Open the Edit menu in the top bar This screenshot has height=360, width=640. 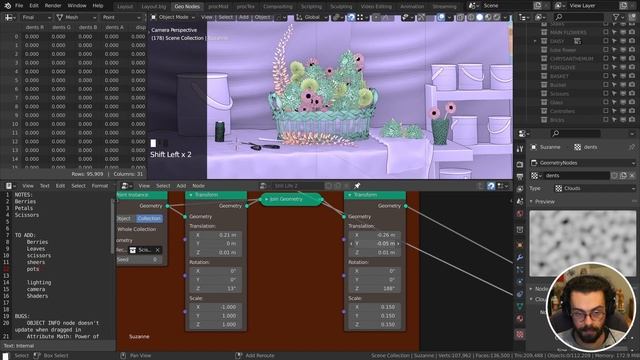[x=34, y=6]
